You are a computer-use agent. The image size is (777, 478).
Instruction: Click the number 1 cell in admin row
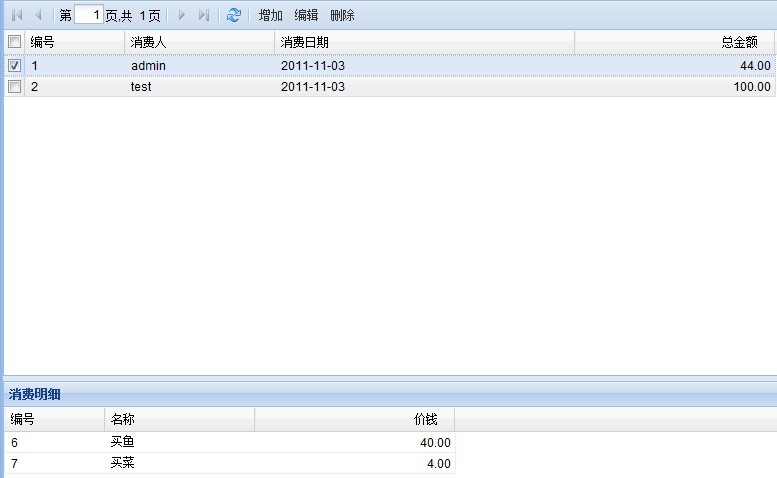[34, 65]
